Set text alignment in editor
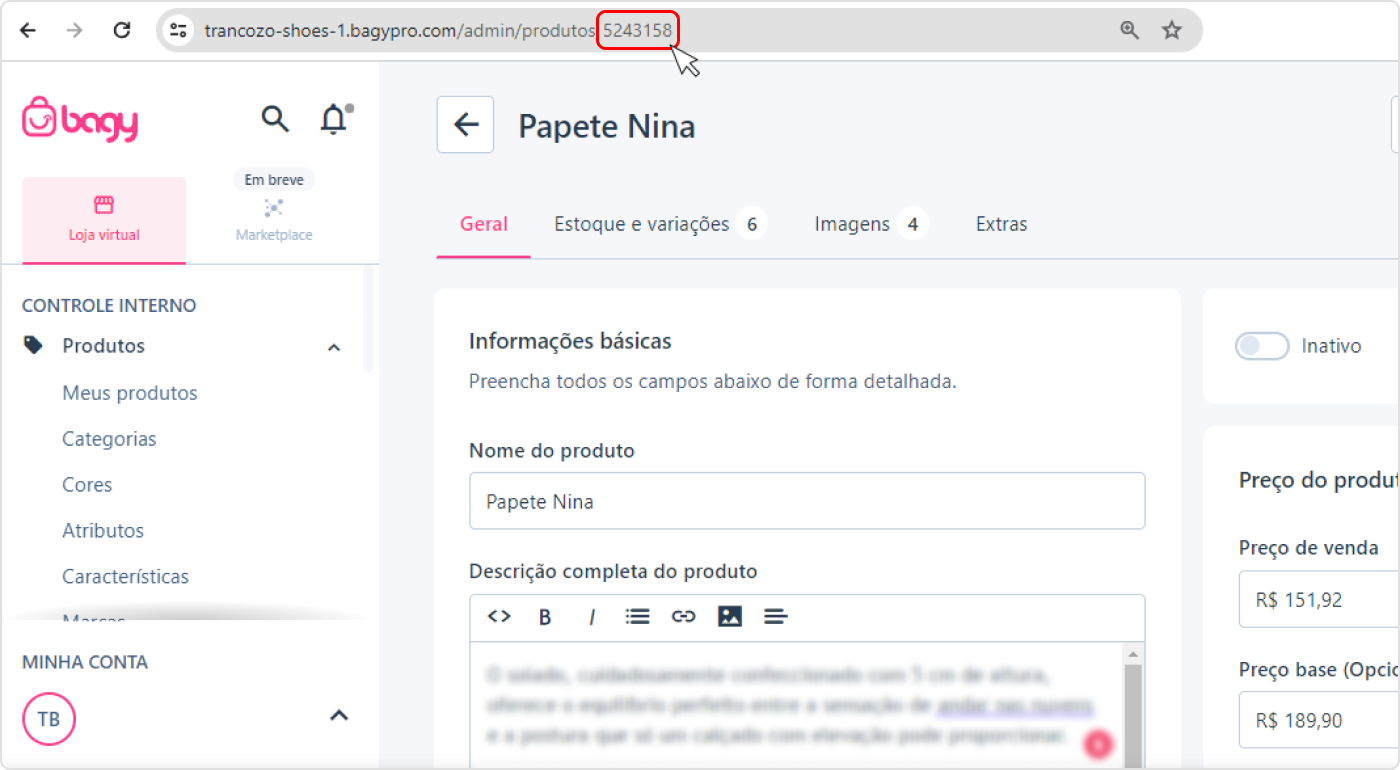The image size is (1400, 770). pos(776,617)
